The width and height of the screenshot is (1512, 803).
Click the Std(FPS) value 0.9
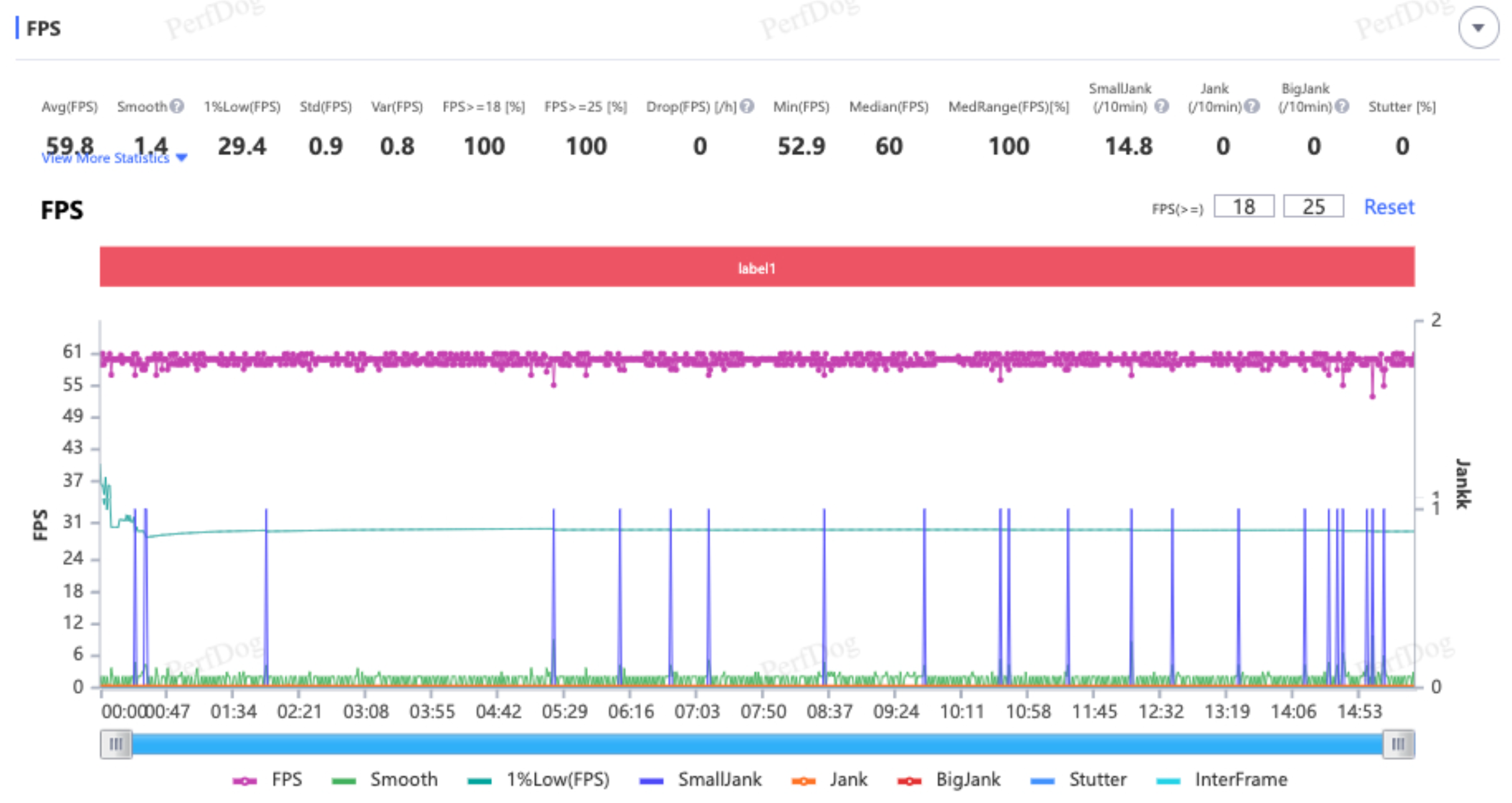[326, 146]
